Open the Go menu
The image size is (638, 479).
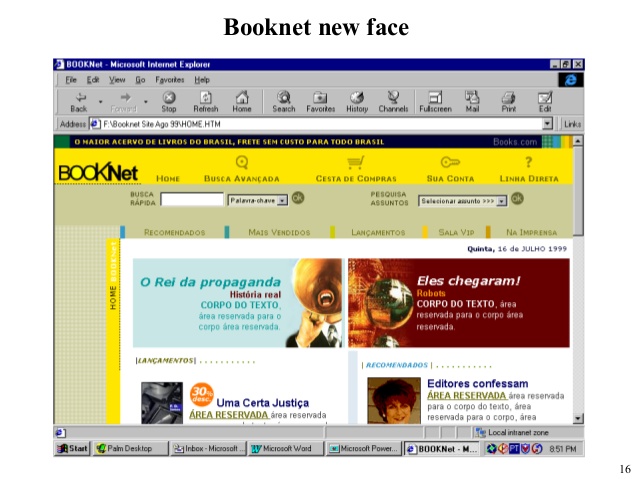[140, 80]
